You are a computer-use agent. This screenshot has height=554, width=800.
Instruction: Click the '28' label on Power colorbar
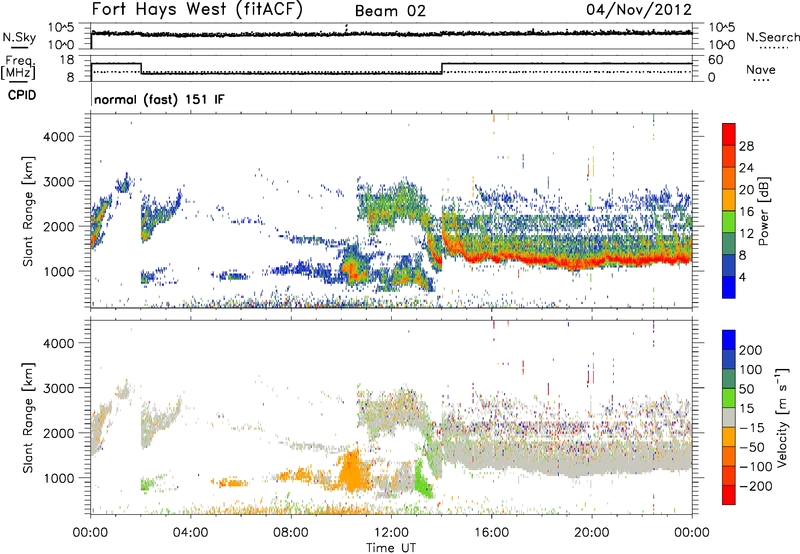(x=746, y=146)
